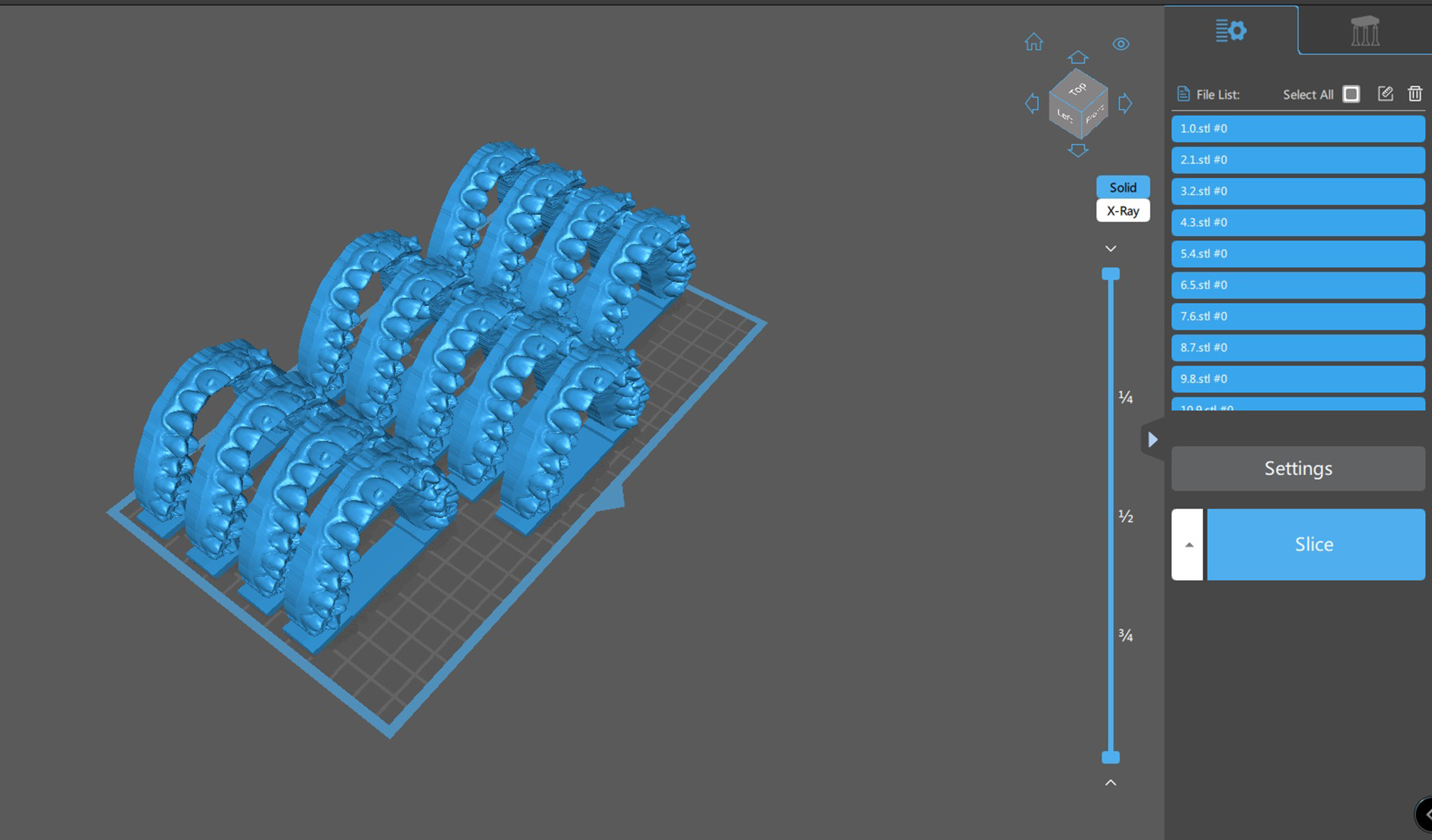Open the slice settings tab

point(1231,30)
